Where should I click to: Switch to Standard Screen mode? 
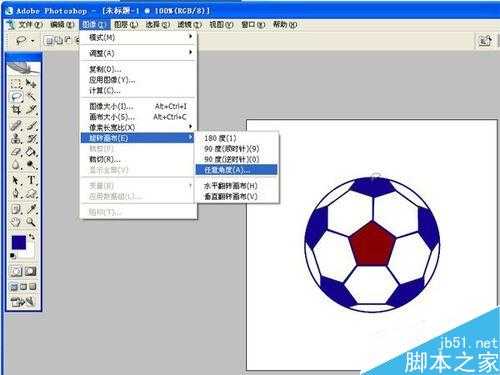[14, 287]
